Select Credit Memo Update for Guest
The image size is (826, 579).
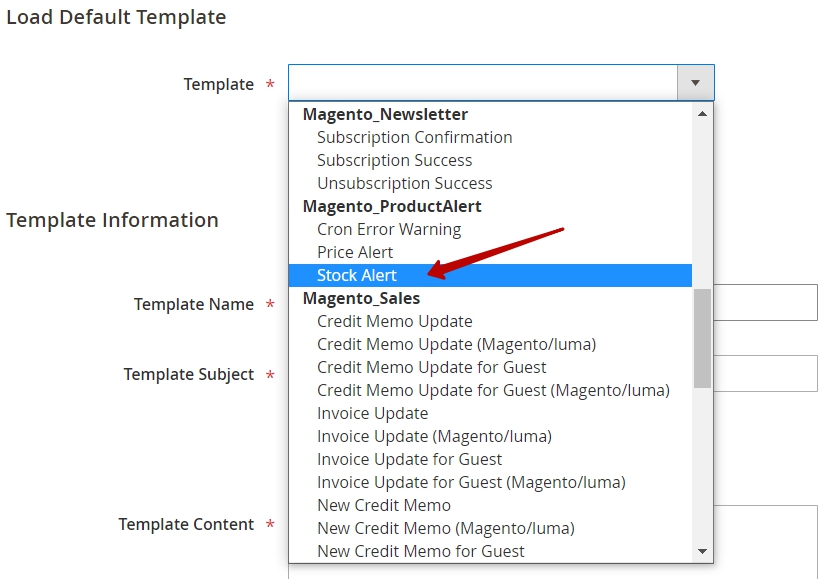[490, 367]
